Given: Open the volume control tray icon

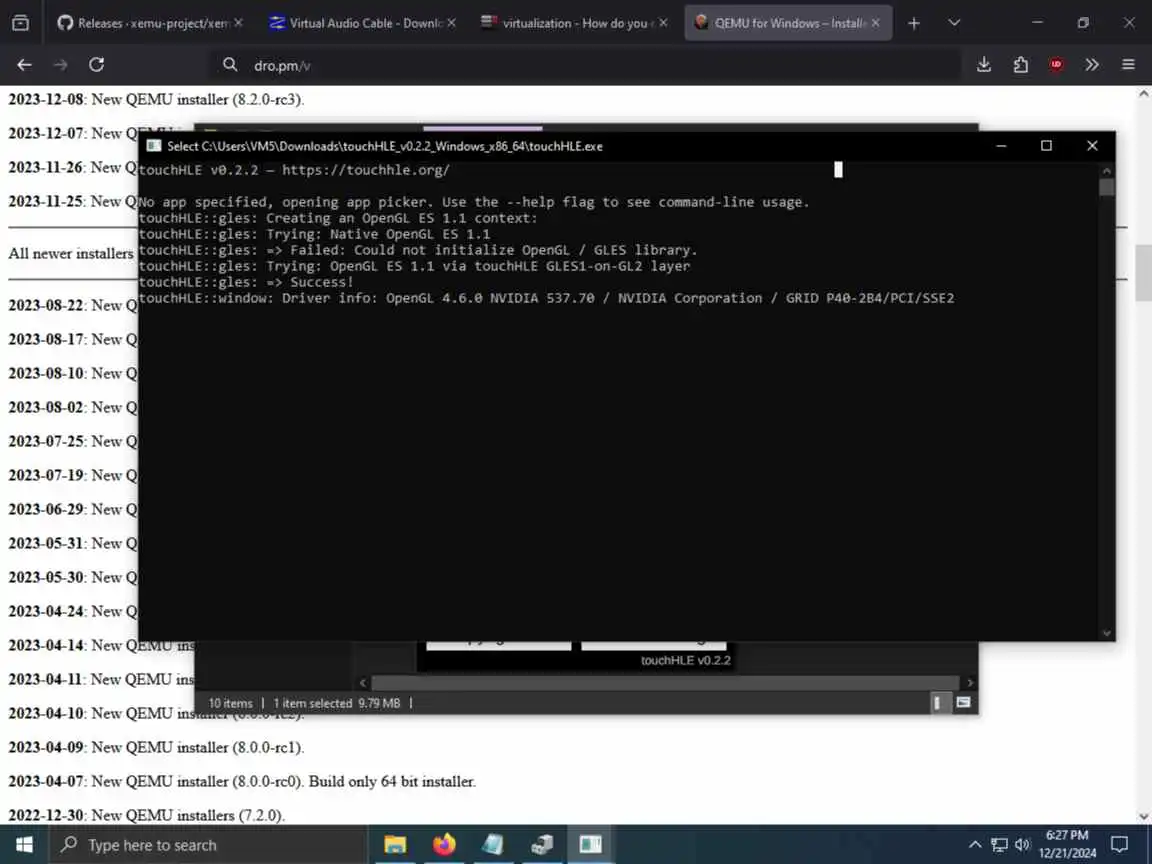Looking at the screenshot, I should click(1023, 844).
